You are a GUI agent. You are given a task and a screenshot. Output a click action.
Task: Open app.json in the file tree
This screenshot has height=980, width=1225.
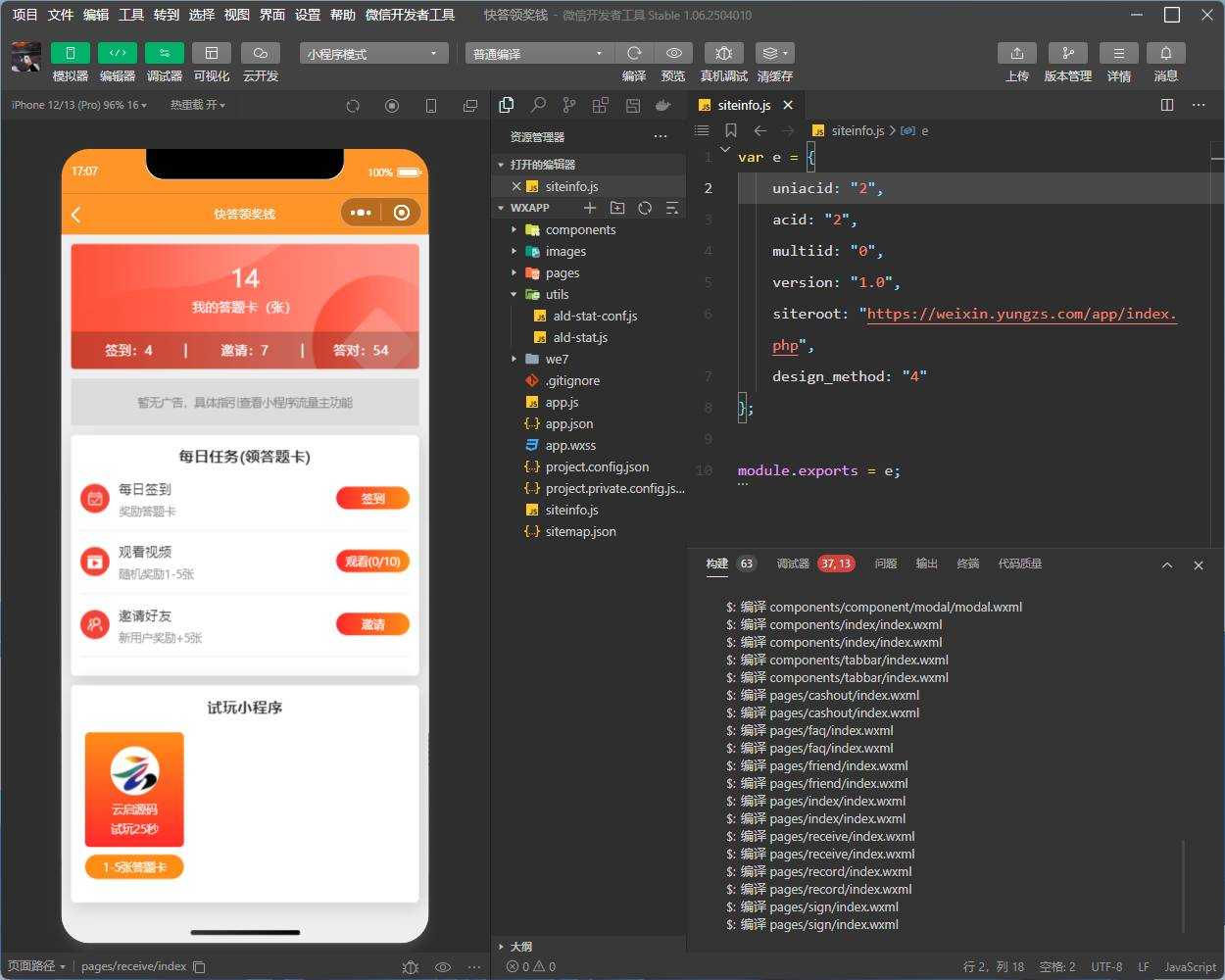point(569,423)
